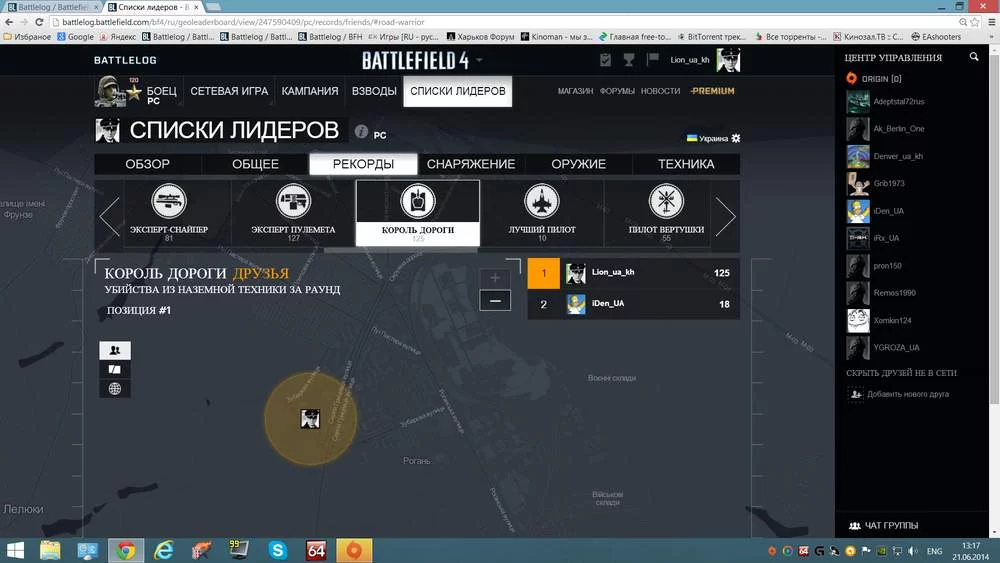Go to Новости link
This screenshot has width=1000, height=563.
click(x=660, y=91)
